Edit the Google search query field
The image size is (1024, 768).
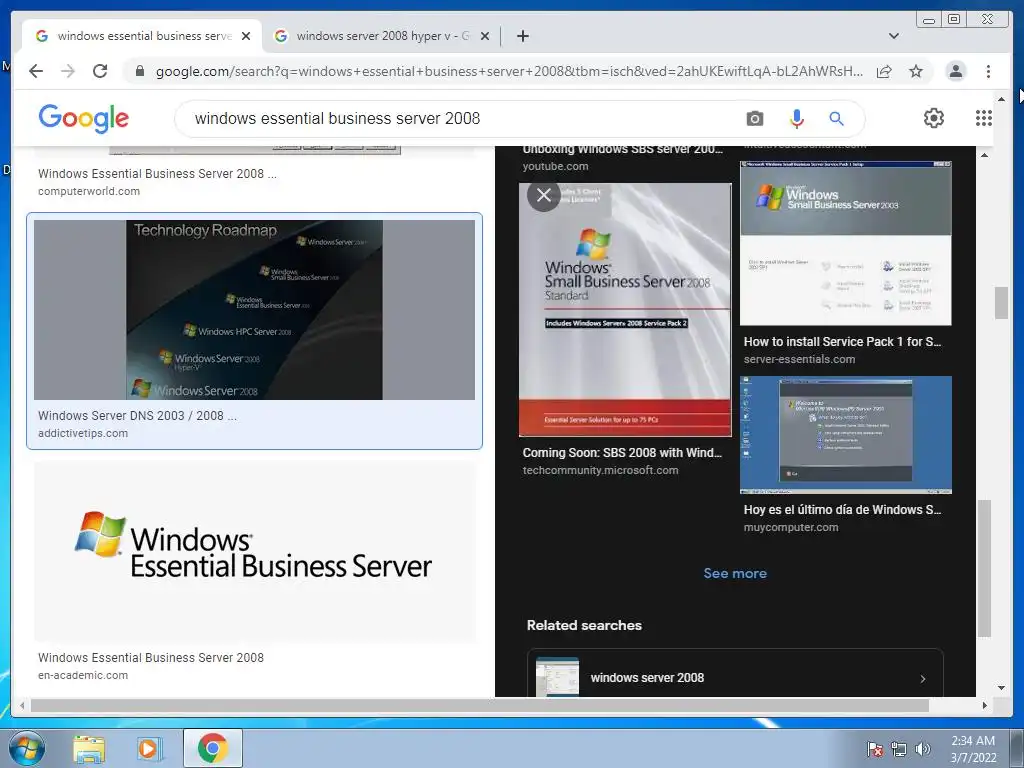click(457, 118)
